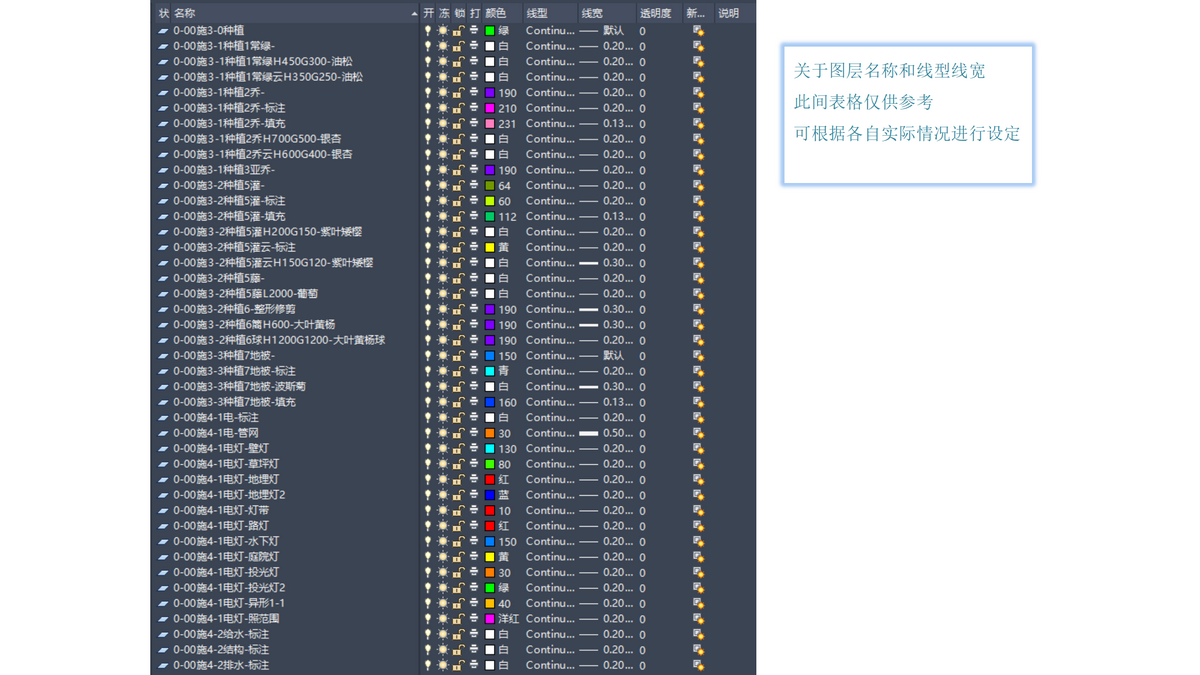Image resolution: width=1200 pixels, height=675 pixels.
Task: Click plot icon for 0-00施3-3种植7地被-填充 layer
Action: [474, 402]
